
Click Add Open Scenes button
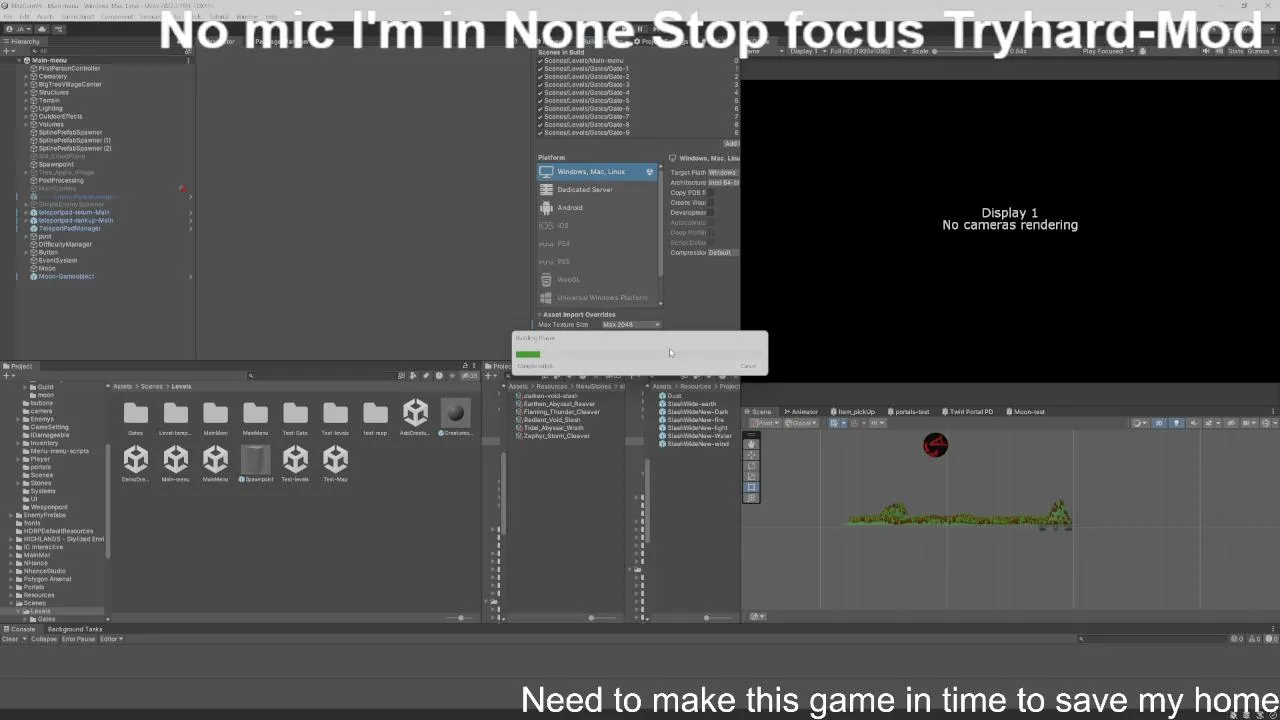[x=731, y=144]
